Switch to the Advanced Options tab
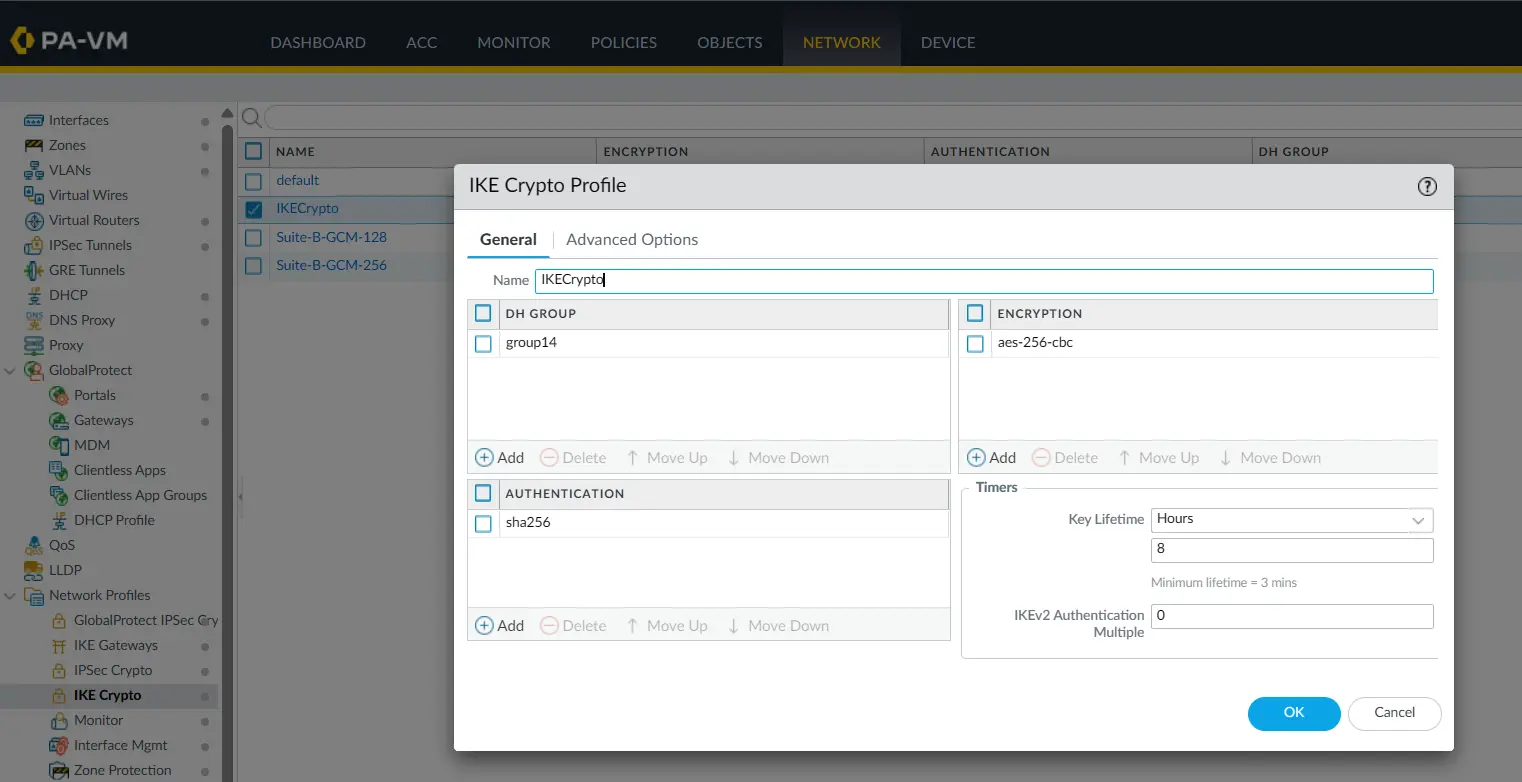 point(632,240)
